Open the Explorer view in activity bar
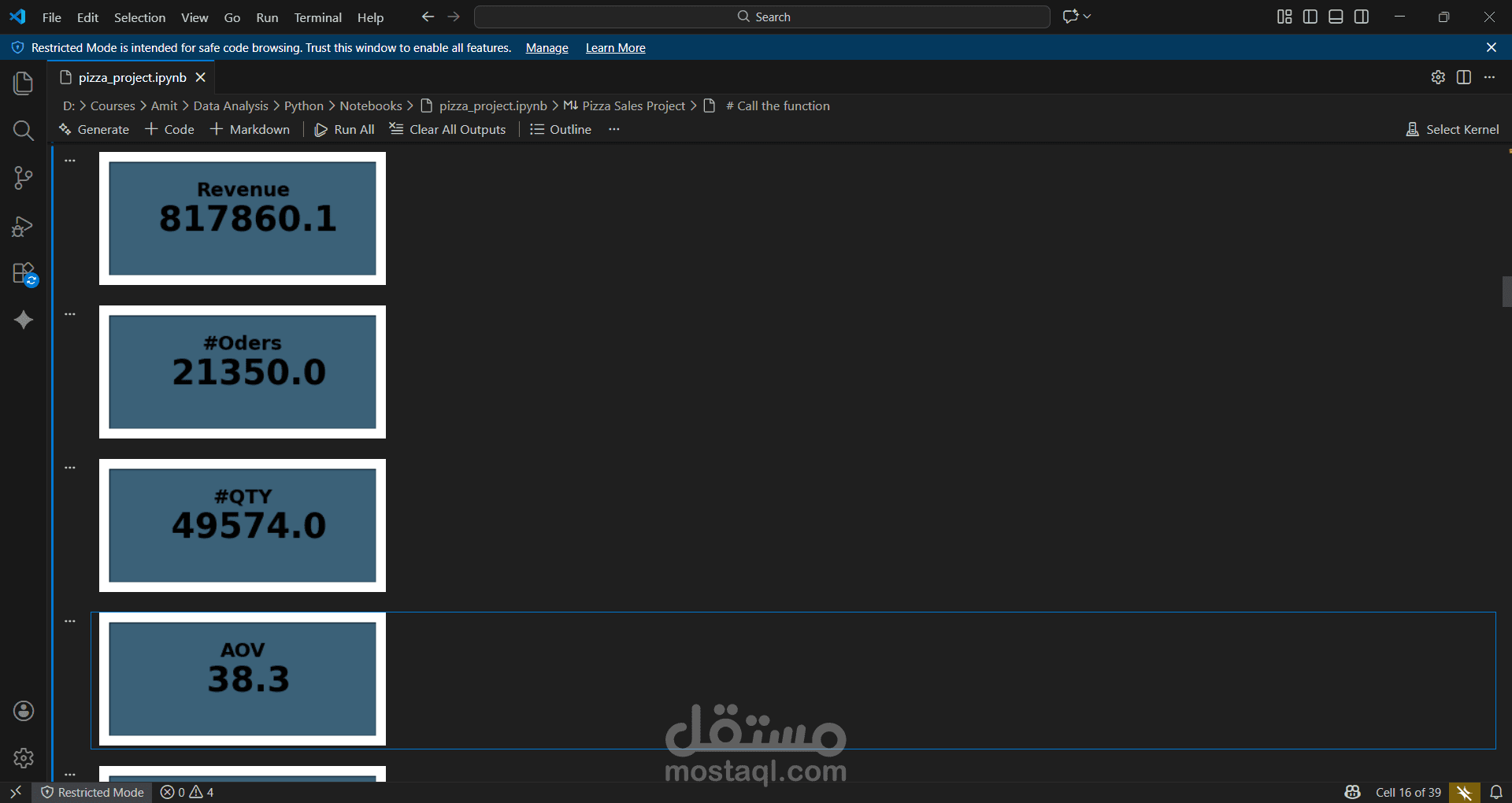Image resolution: width=1512 pixels, height=803 pixels. click(24, 83)
